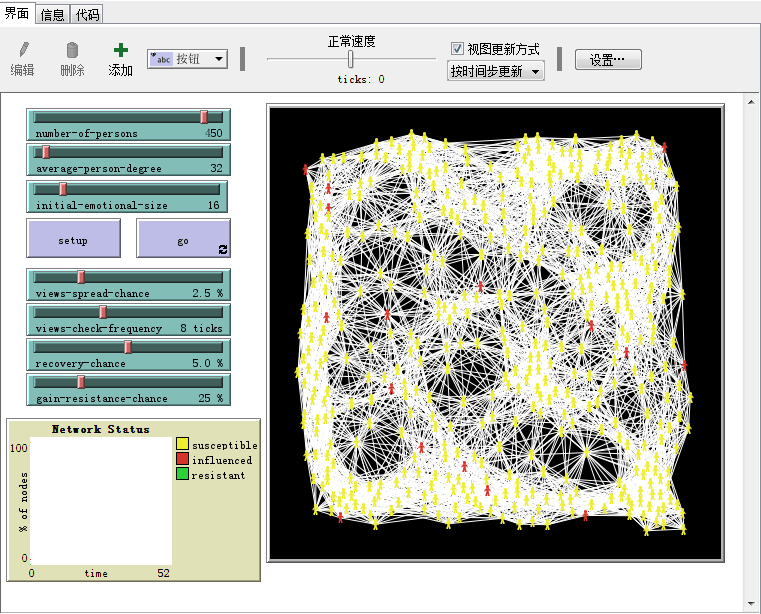Click the speed slider handle
Screen dimensions: 761x614
point(350,60)
